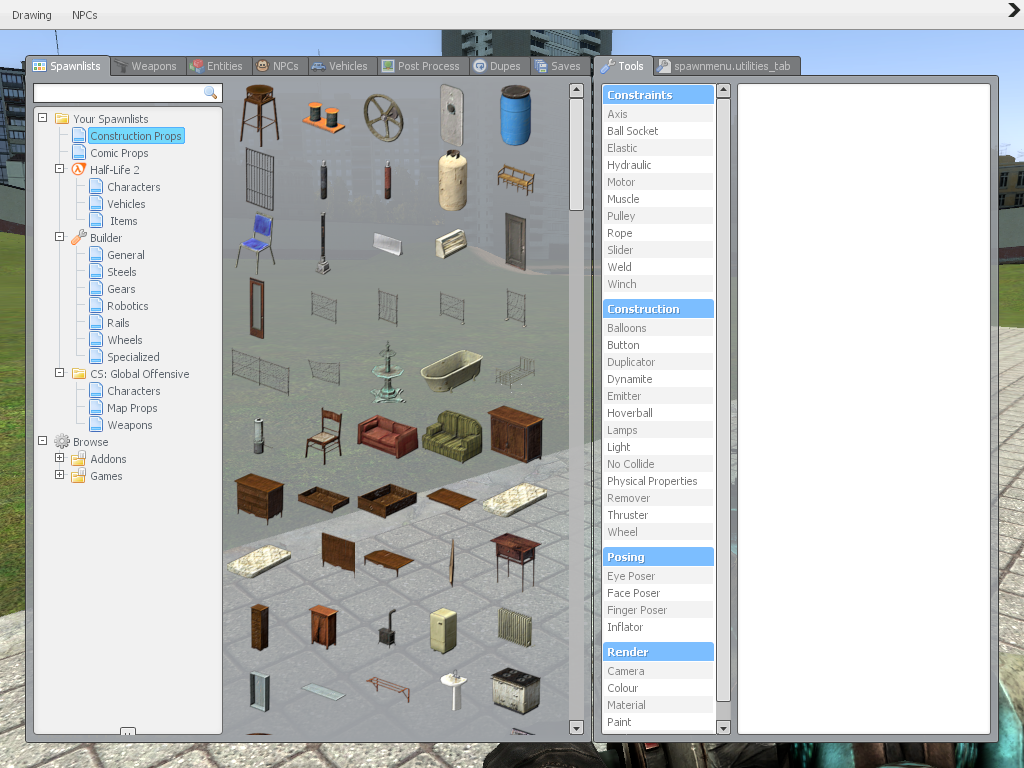The image size is (1024, 768).
Task: Click the props list scroll-up arrow
Action: pyautogui.click(x=576, y=90)
